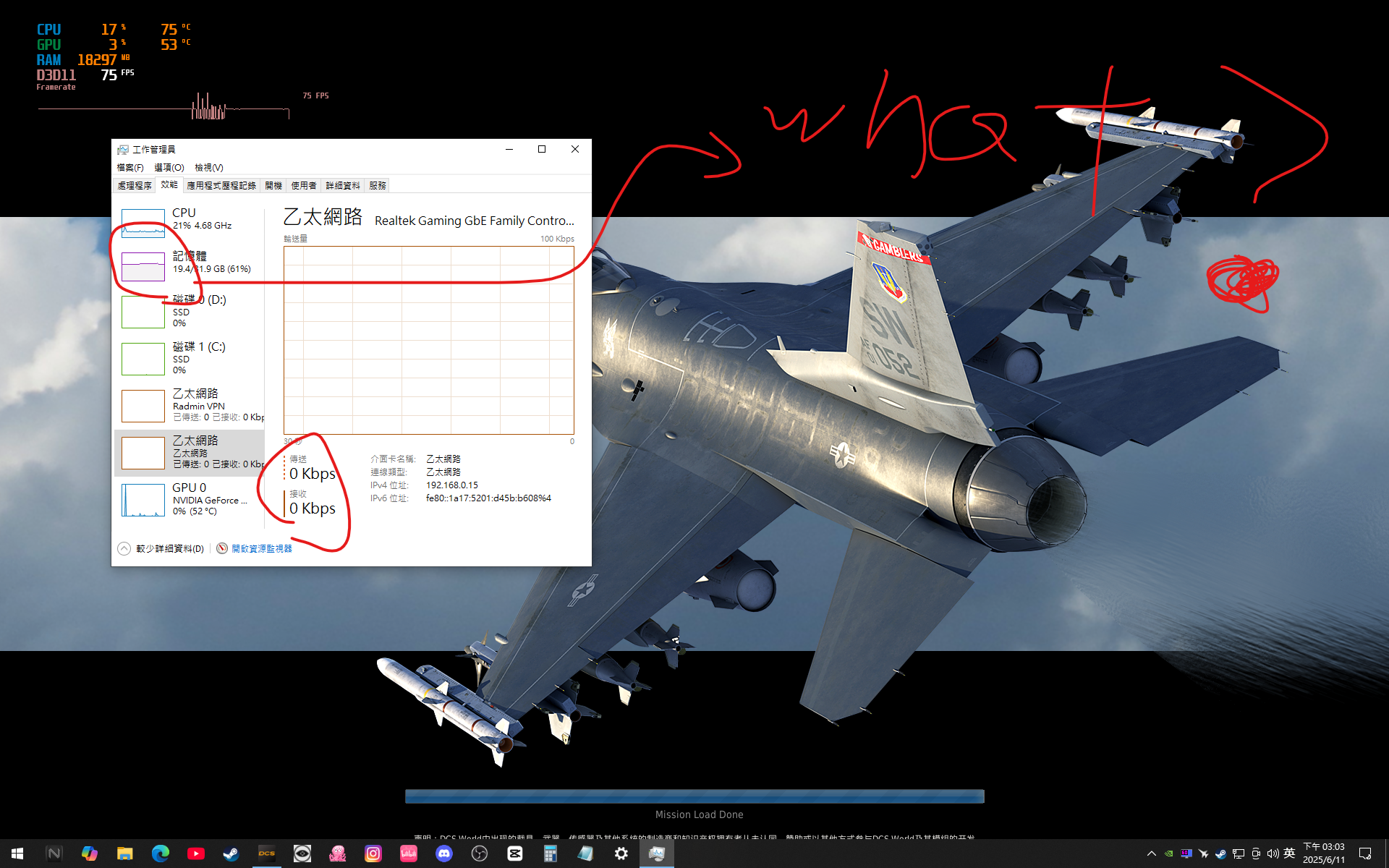Viewport: 1389px width, 868px height.
Task: Click the DCS mission loading progress bar
Action: pos(694,796)
